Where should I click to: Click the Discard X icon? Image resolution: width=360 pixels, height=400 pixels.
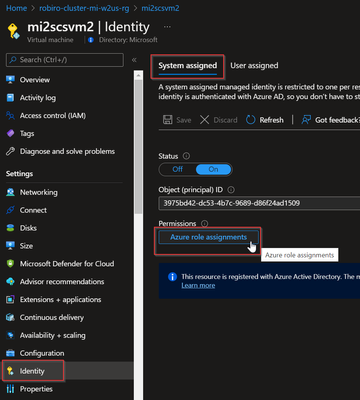point(204,120)
